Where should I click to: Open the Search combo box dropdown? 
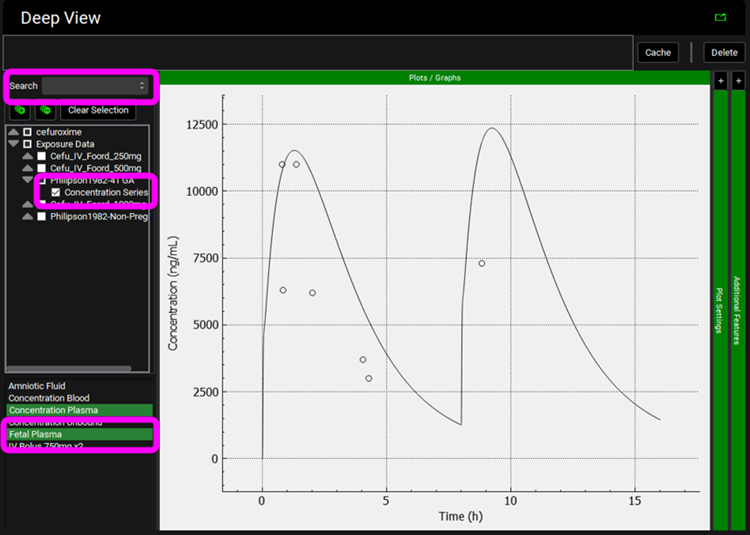(x=142, y=86)
